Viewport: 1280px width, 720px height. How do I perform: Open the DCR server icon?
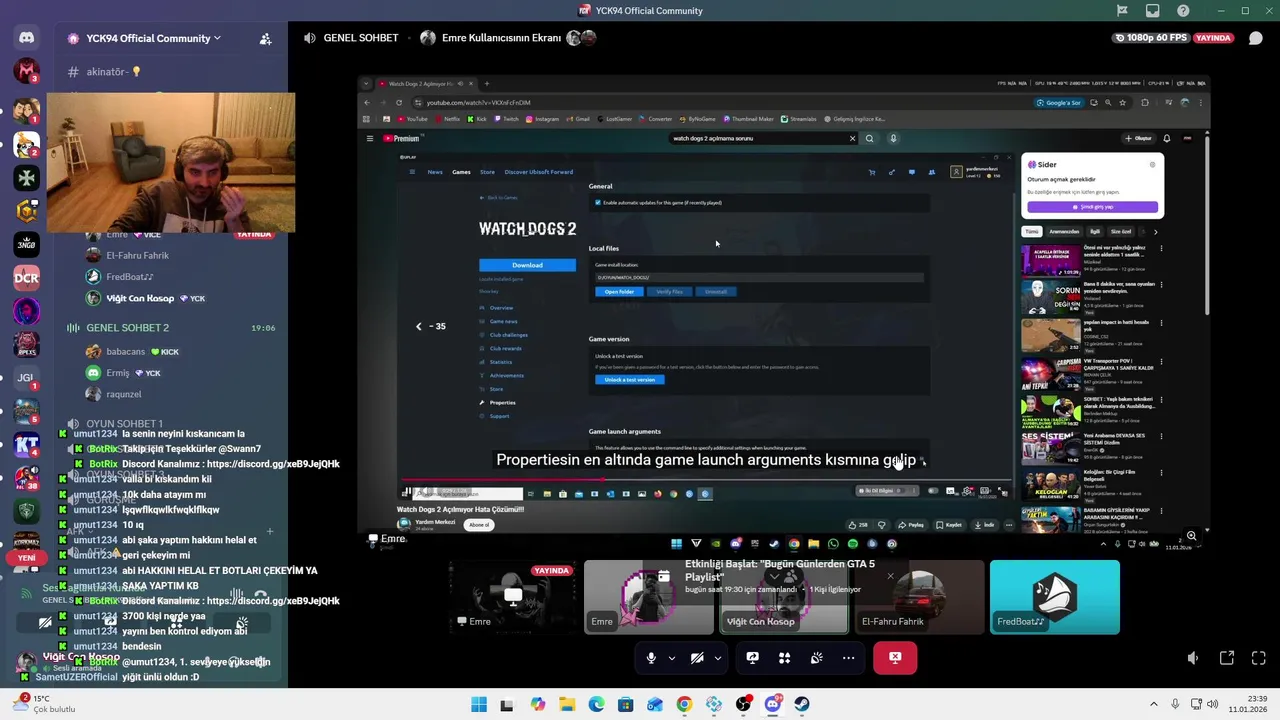coord(26,278)
